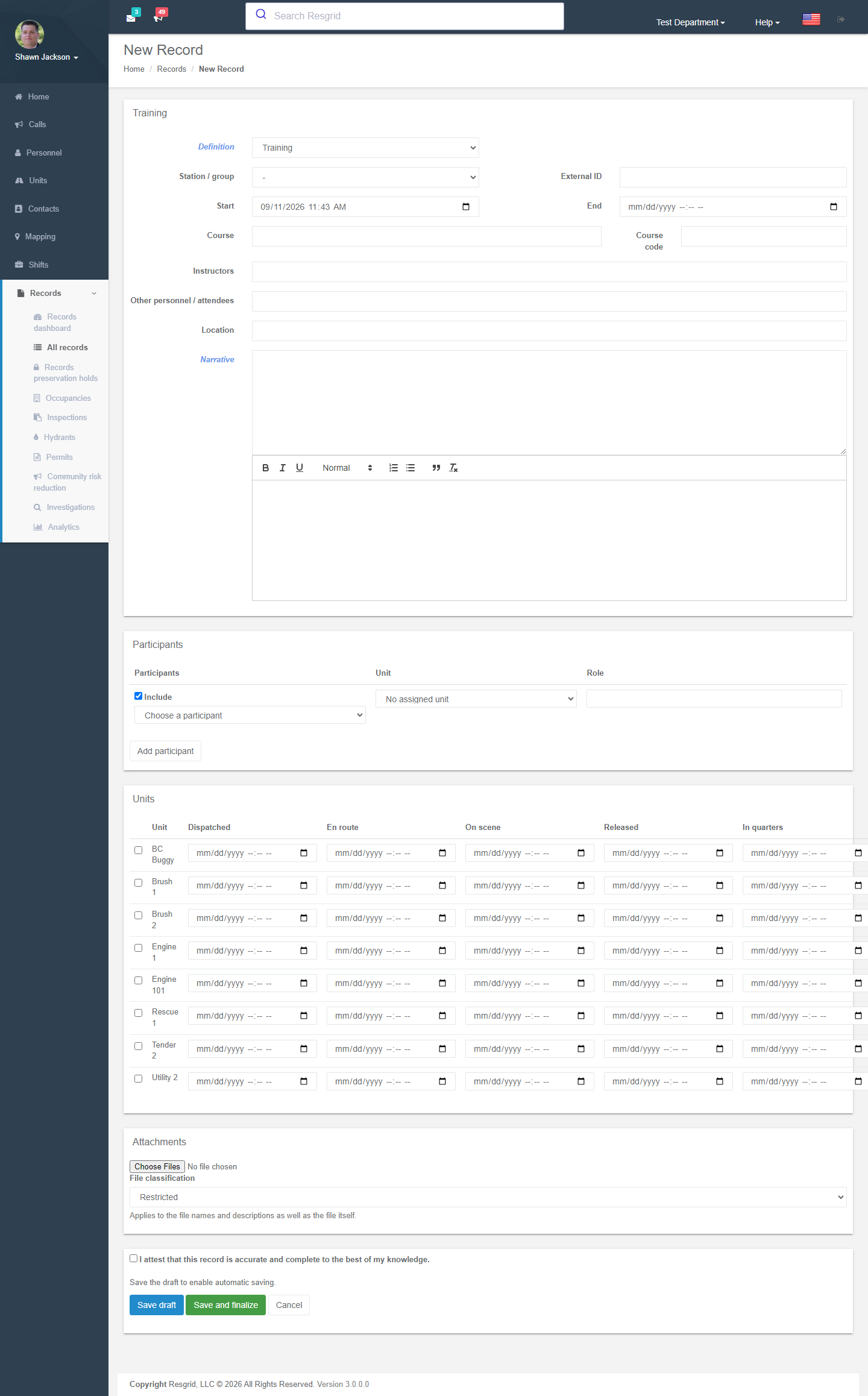Open Tender 2 On scene calendar icon

[x=581, y=1049]
